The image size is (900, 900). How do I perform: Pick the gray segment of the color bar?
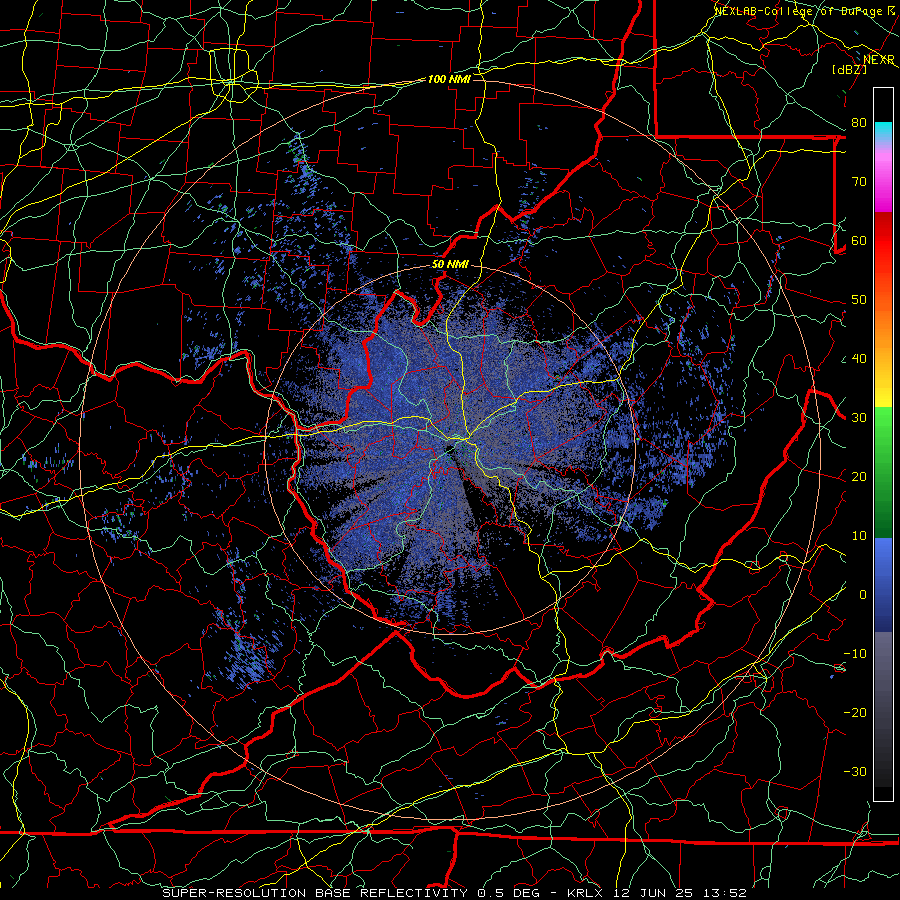[883, 709]
